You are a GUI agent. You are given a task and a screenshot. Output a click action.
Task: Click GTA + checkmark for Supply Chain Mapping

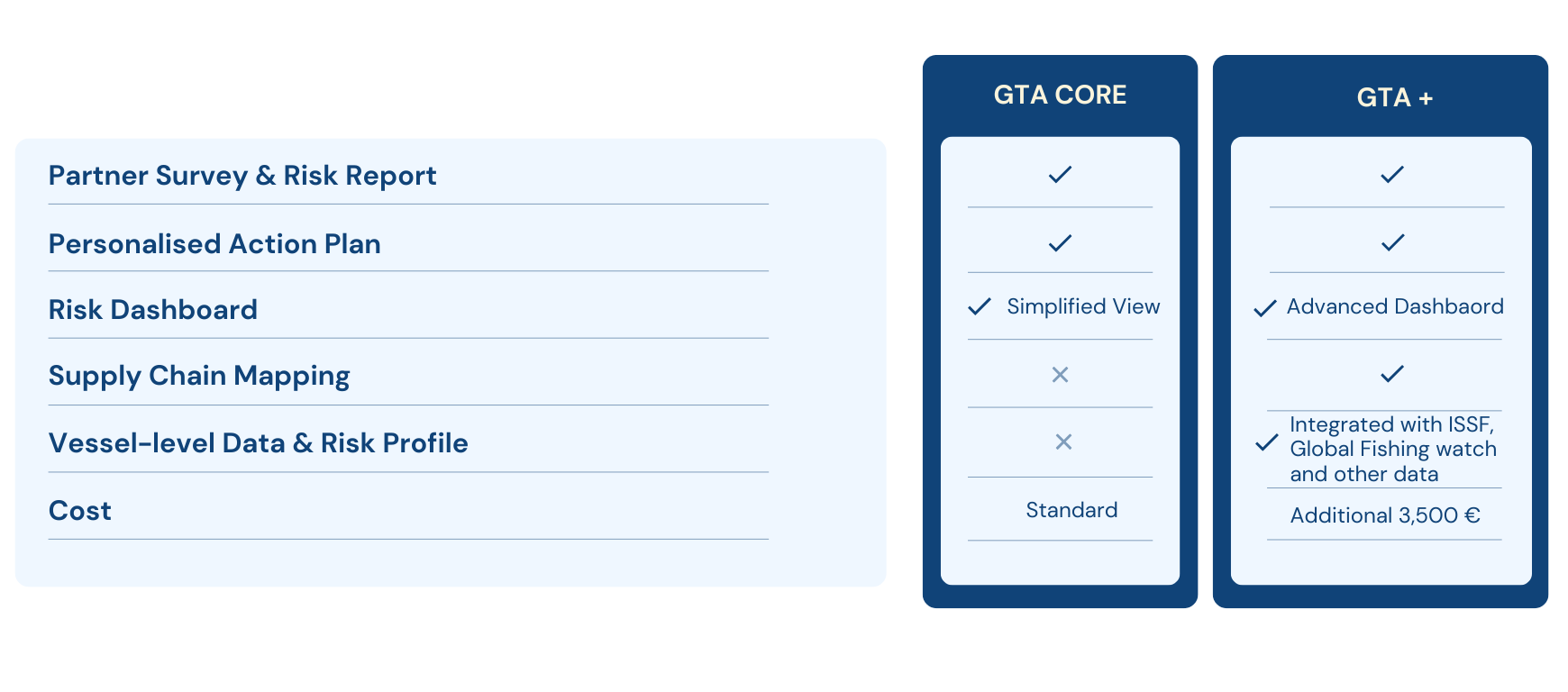coord(1392,374)
